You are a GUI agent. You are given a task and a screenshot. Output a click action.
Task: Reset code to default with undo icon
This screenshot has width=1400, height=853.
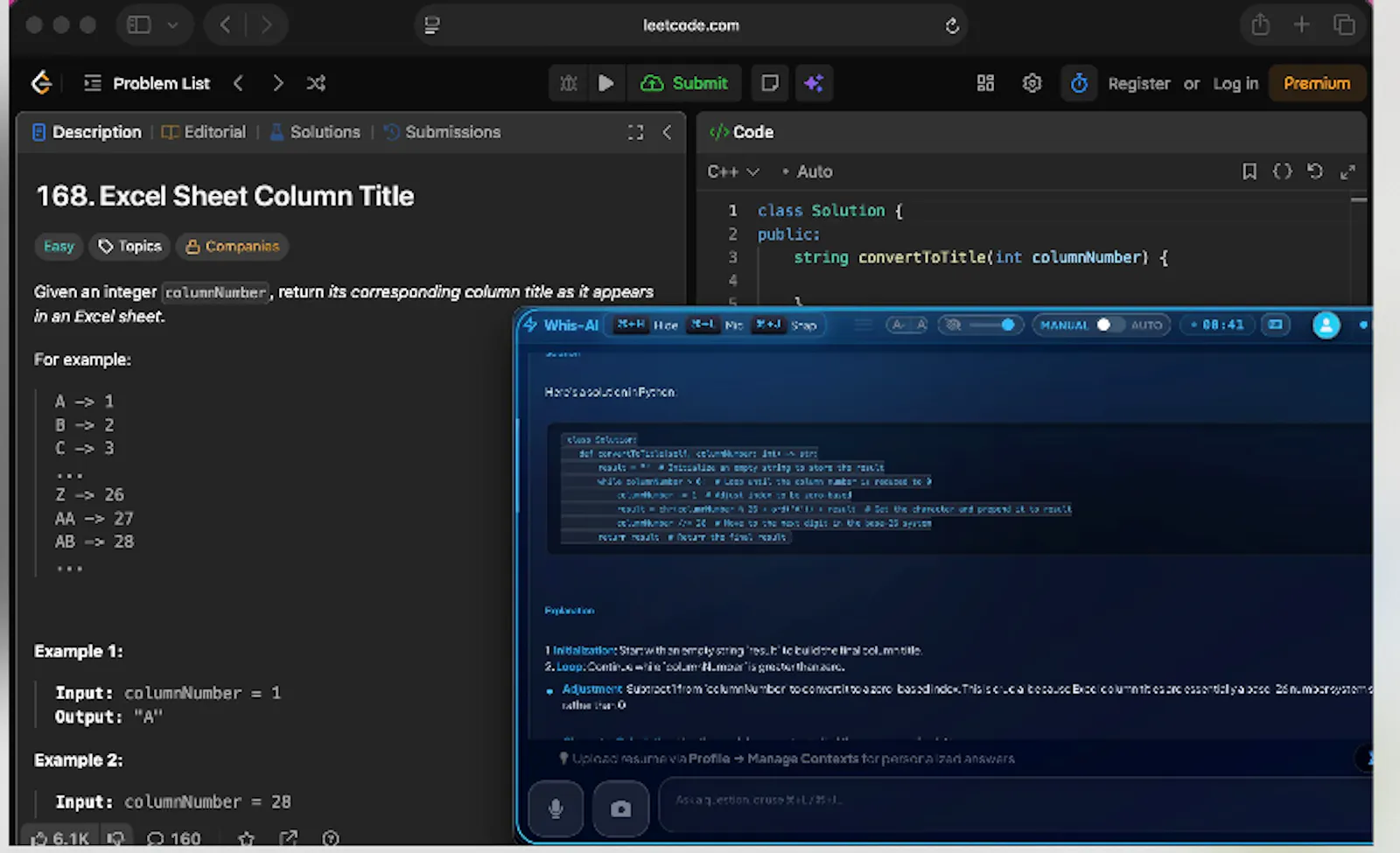pos(1314,171)
